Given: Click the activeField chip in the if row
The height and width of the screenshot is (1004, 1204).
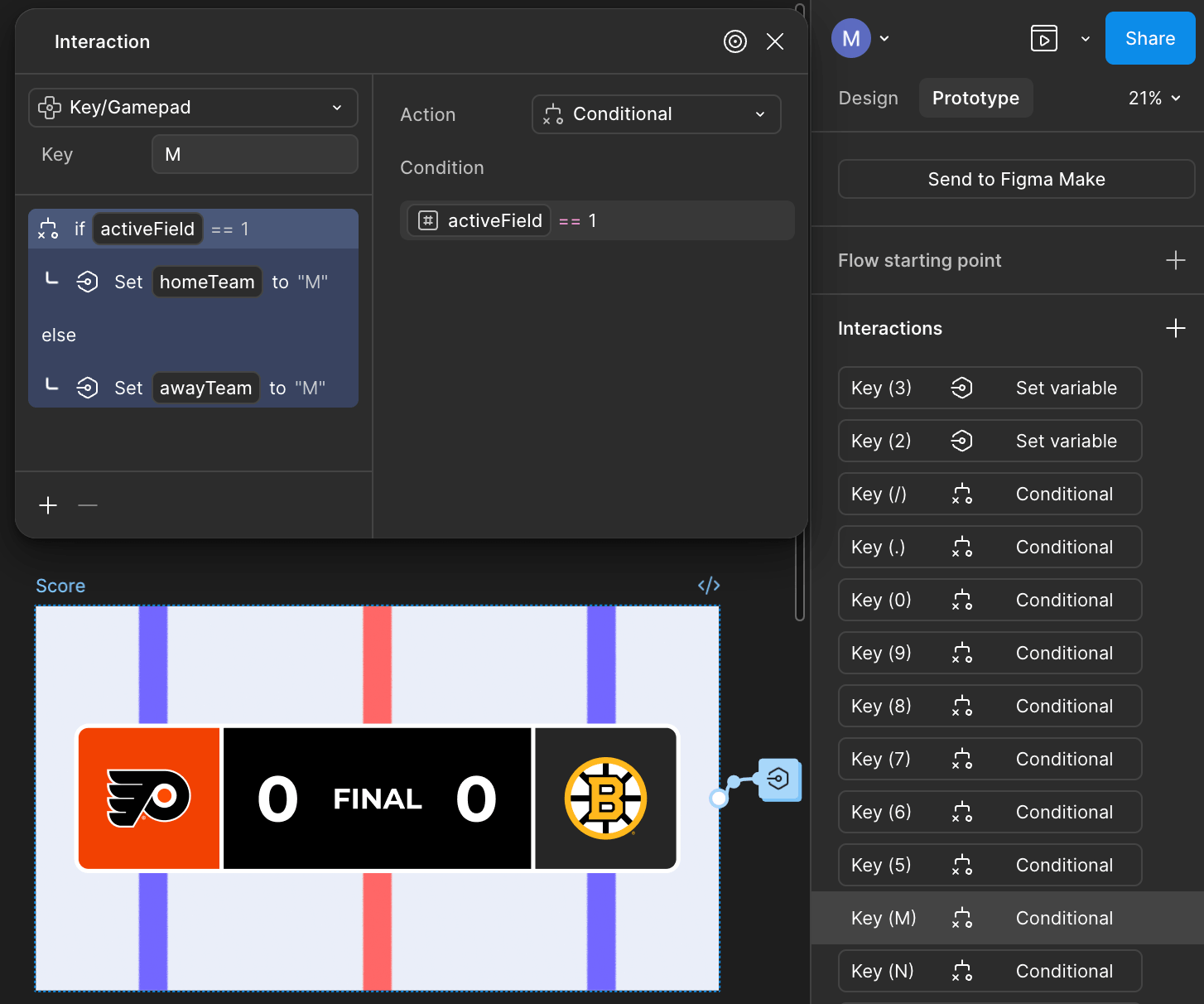Looking at the screenshot, I should pos(147,229).
